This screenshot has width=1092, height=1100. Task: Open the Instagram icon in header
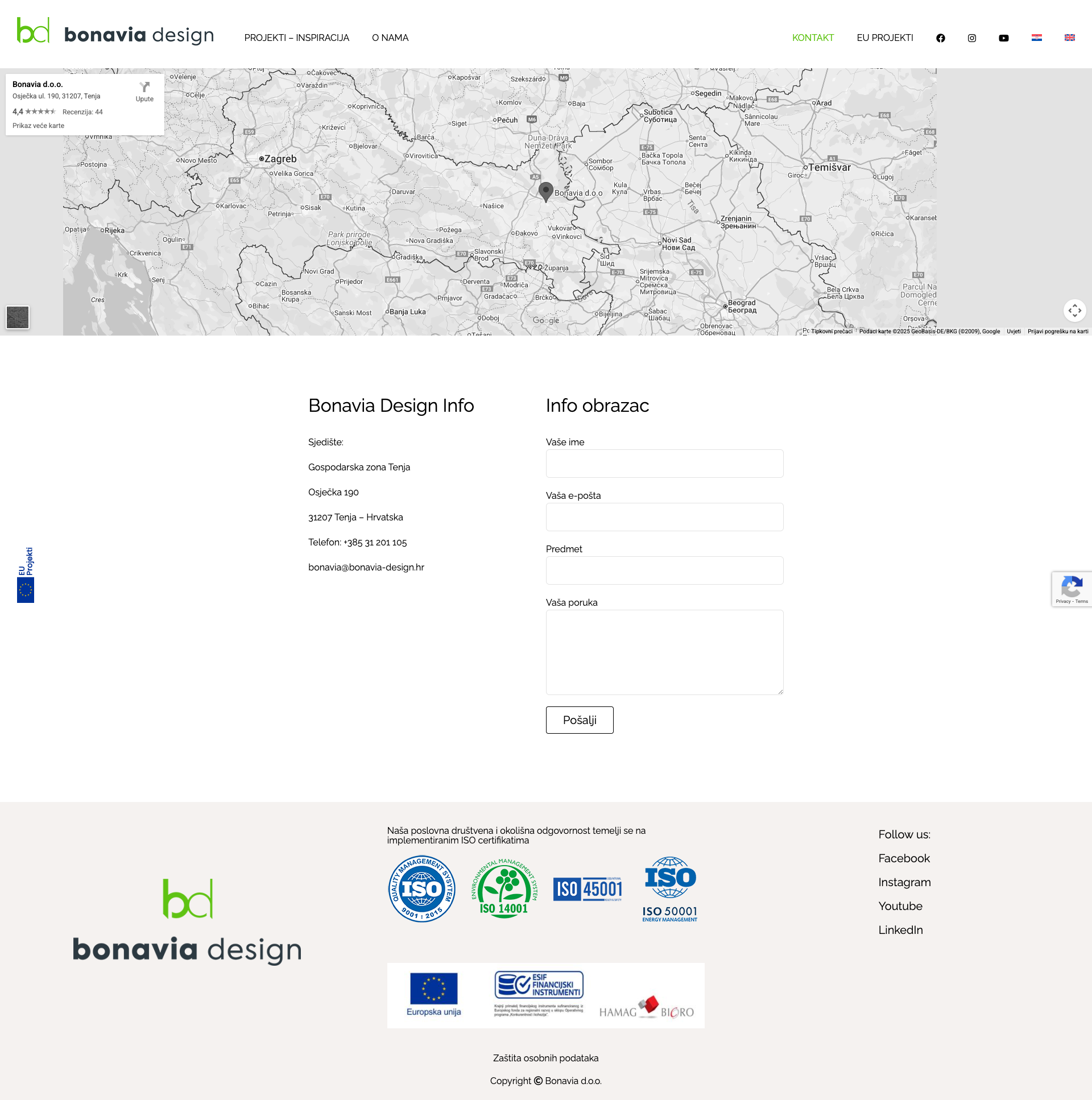(x=971, y=38)
